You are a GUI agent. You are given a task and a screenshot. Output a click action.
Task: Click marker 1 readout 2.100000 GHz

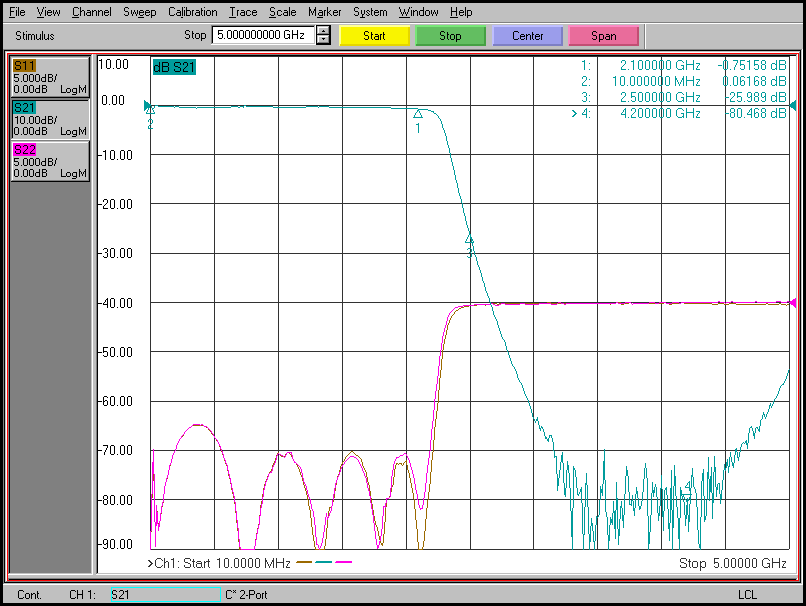click(x=660, y=65)
